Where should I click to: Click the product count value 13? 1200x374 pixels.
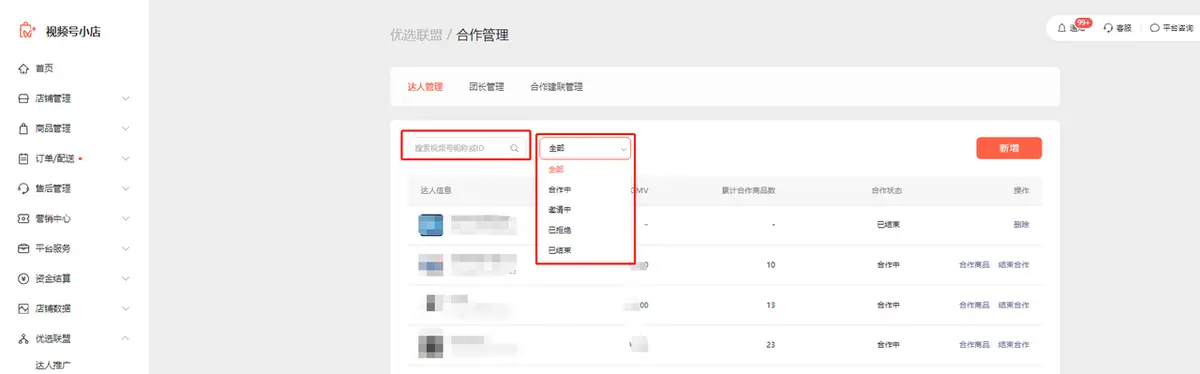coord(771,304)
